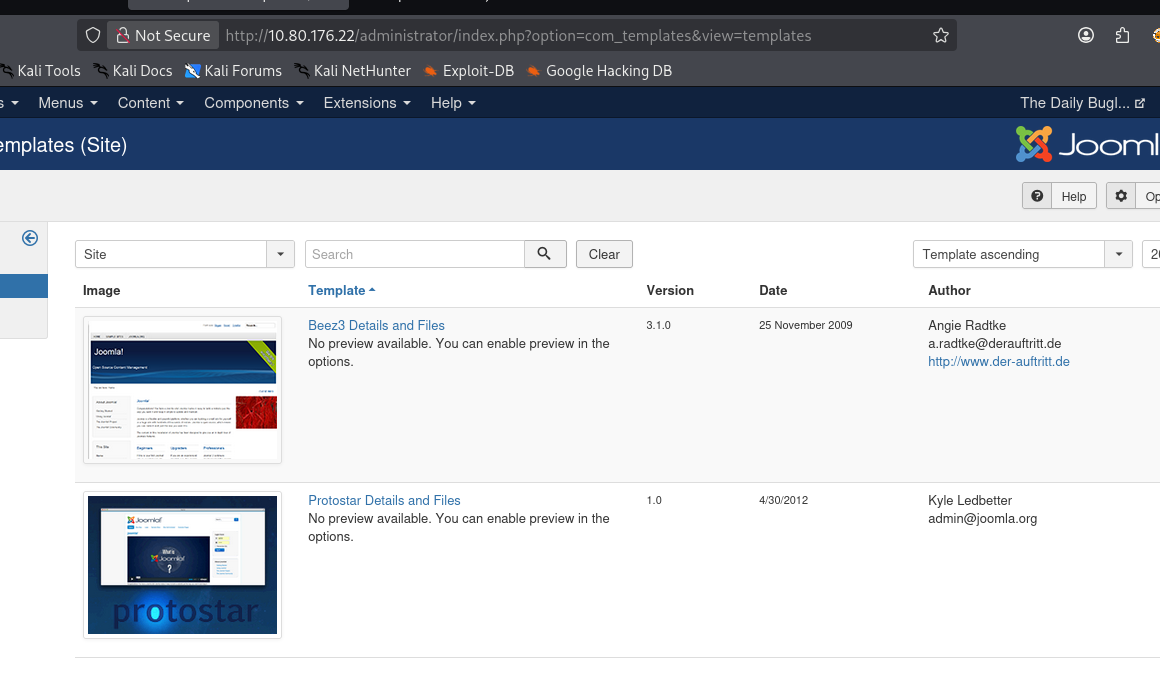Open the Site location filter dropdown
1160x679 pixels.
[x=280, y=254]
